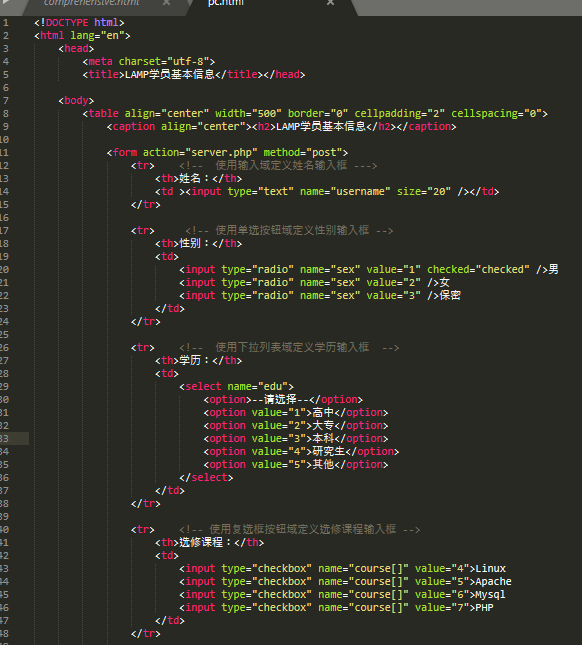Viewport: 582px width, 645px height.
Task: Click the method "post" value
Action: 324,153
